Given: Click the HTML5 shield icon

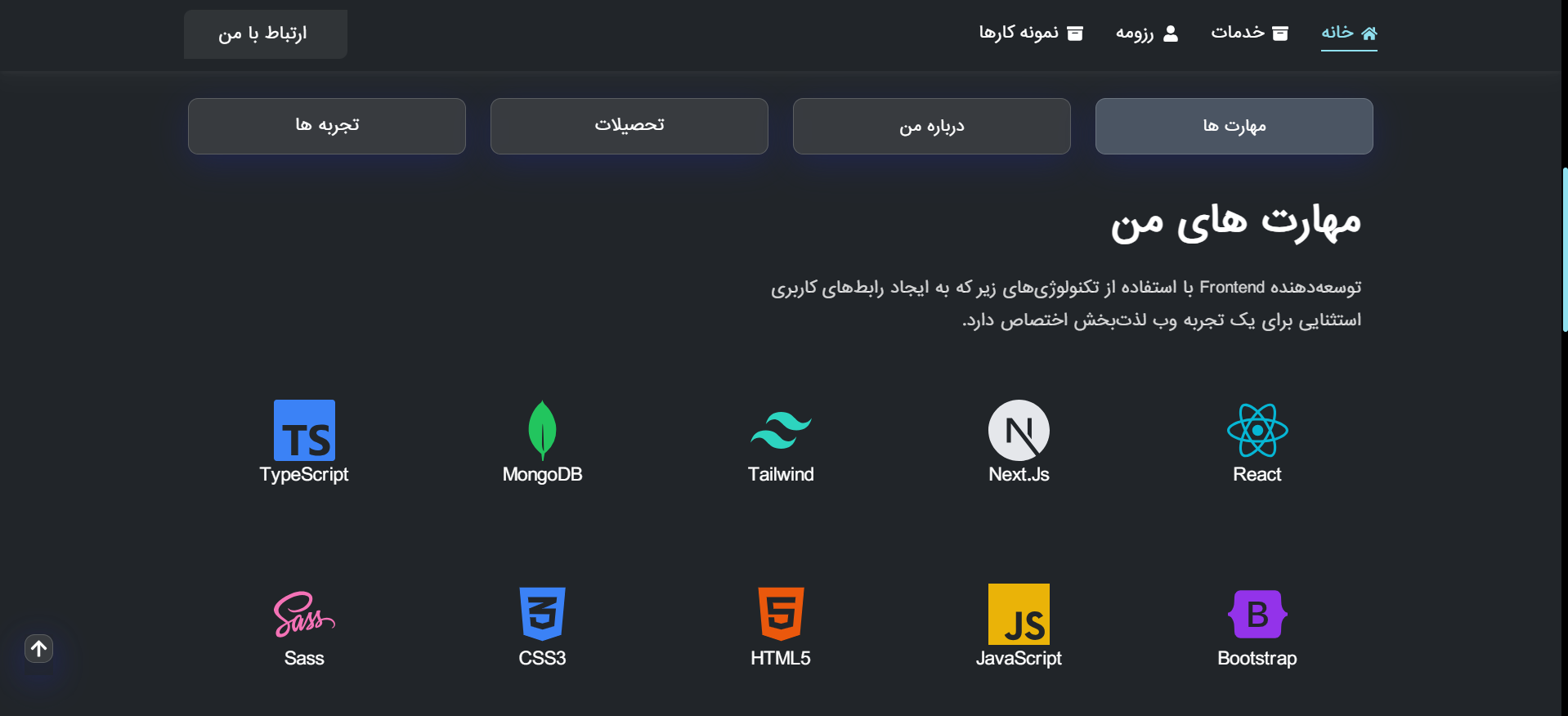Looking at the screenshot, I should click(781, 614).
